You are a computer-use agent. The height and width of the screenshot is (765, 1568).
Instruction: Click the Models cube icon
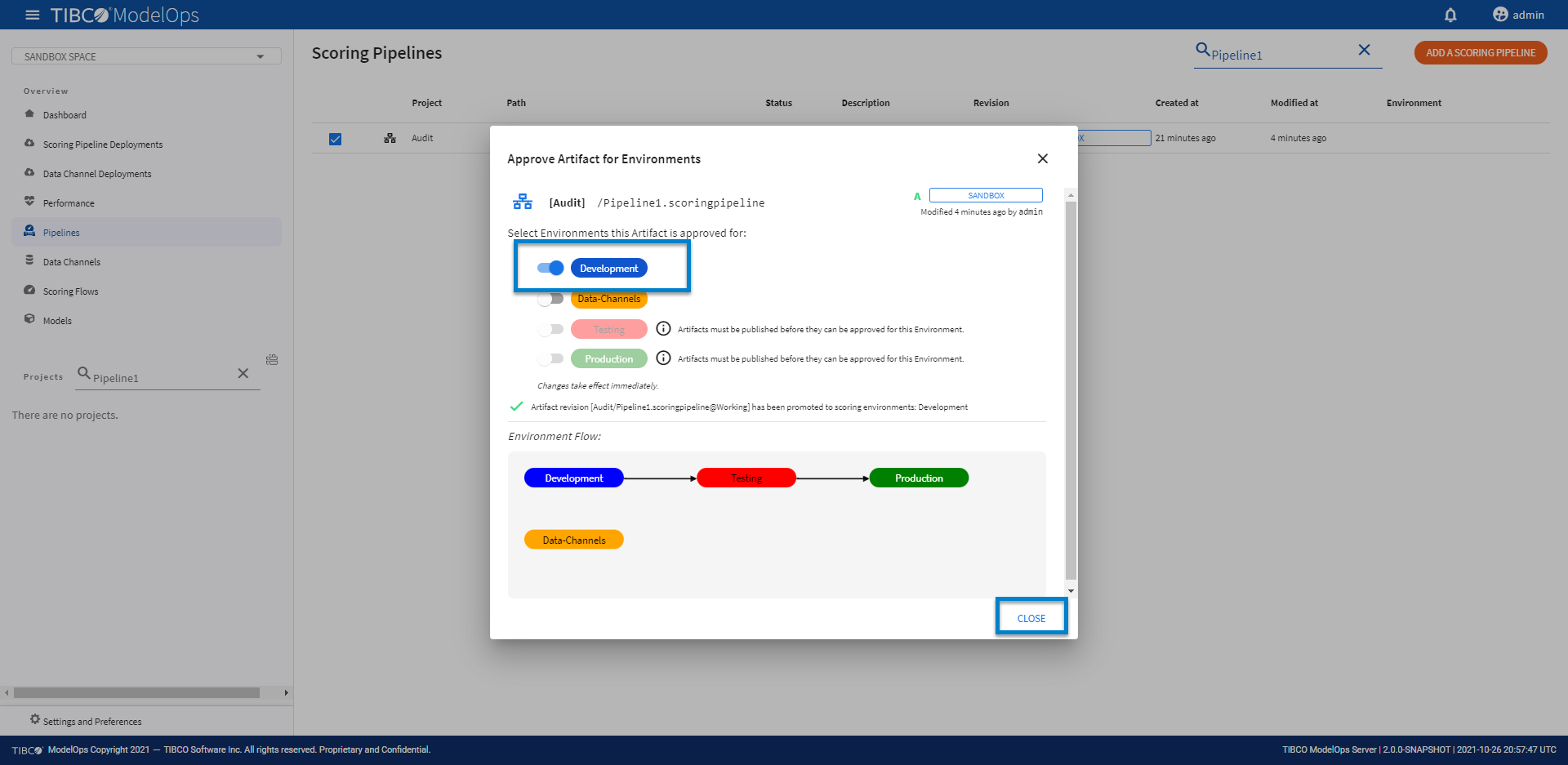[29, 318]
